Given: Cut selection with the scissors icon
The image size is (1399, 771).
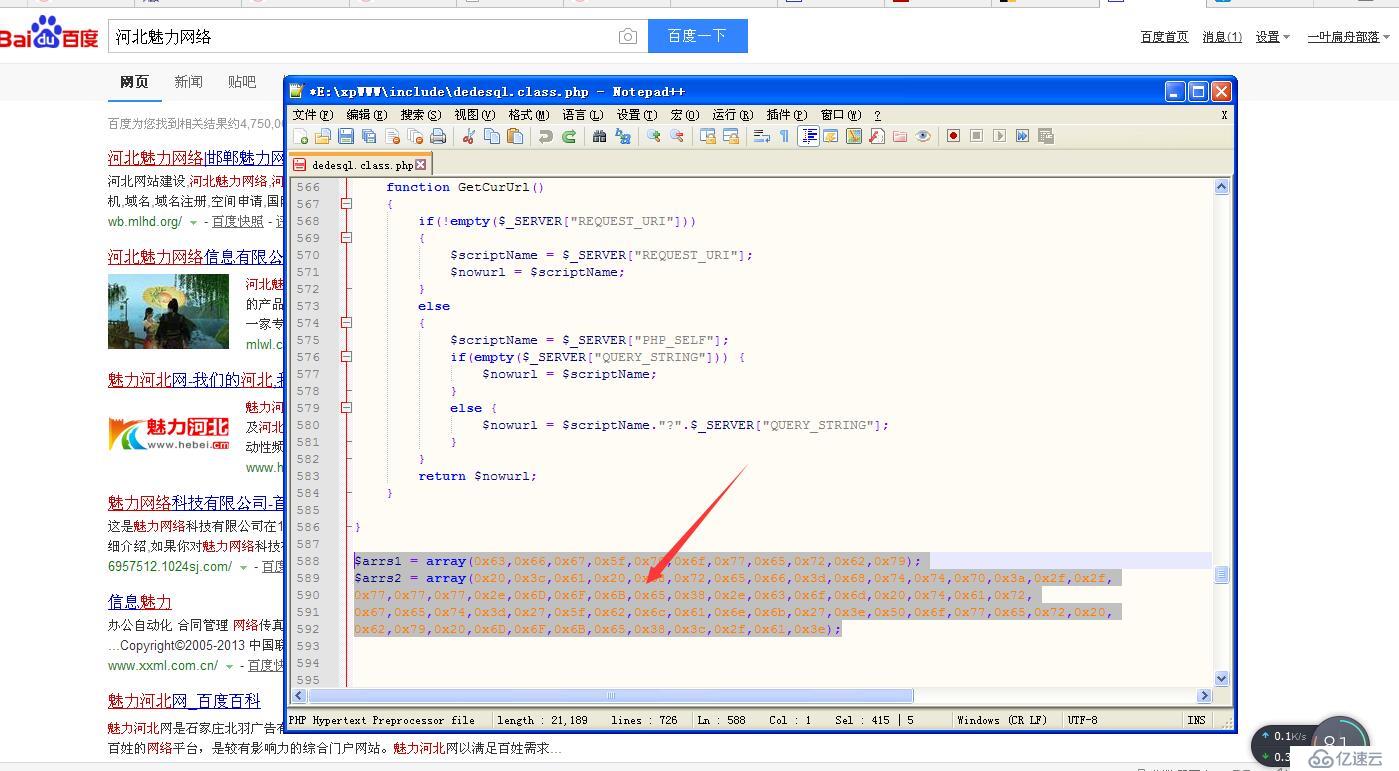Looking at the screenshot, I should click(x=467, y=136).
